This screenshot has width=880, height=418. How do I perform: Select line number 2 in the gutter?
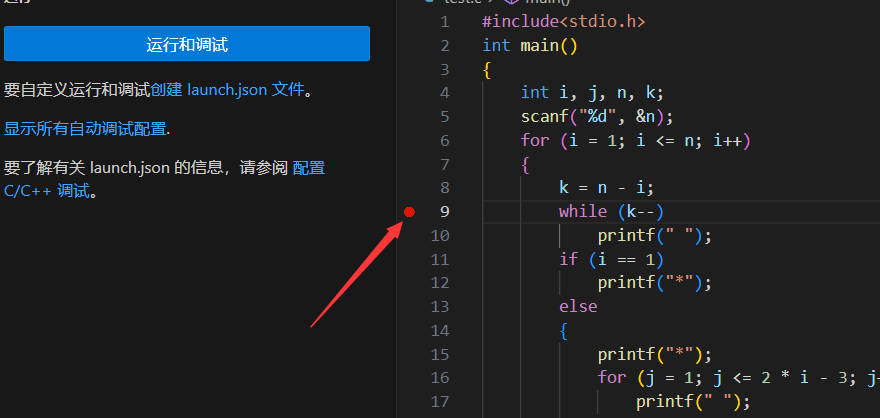click(445, 45)
